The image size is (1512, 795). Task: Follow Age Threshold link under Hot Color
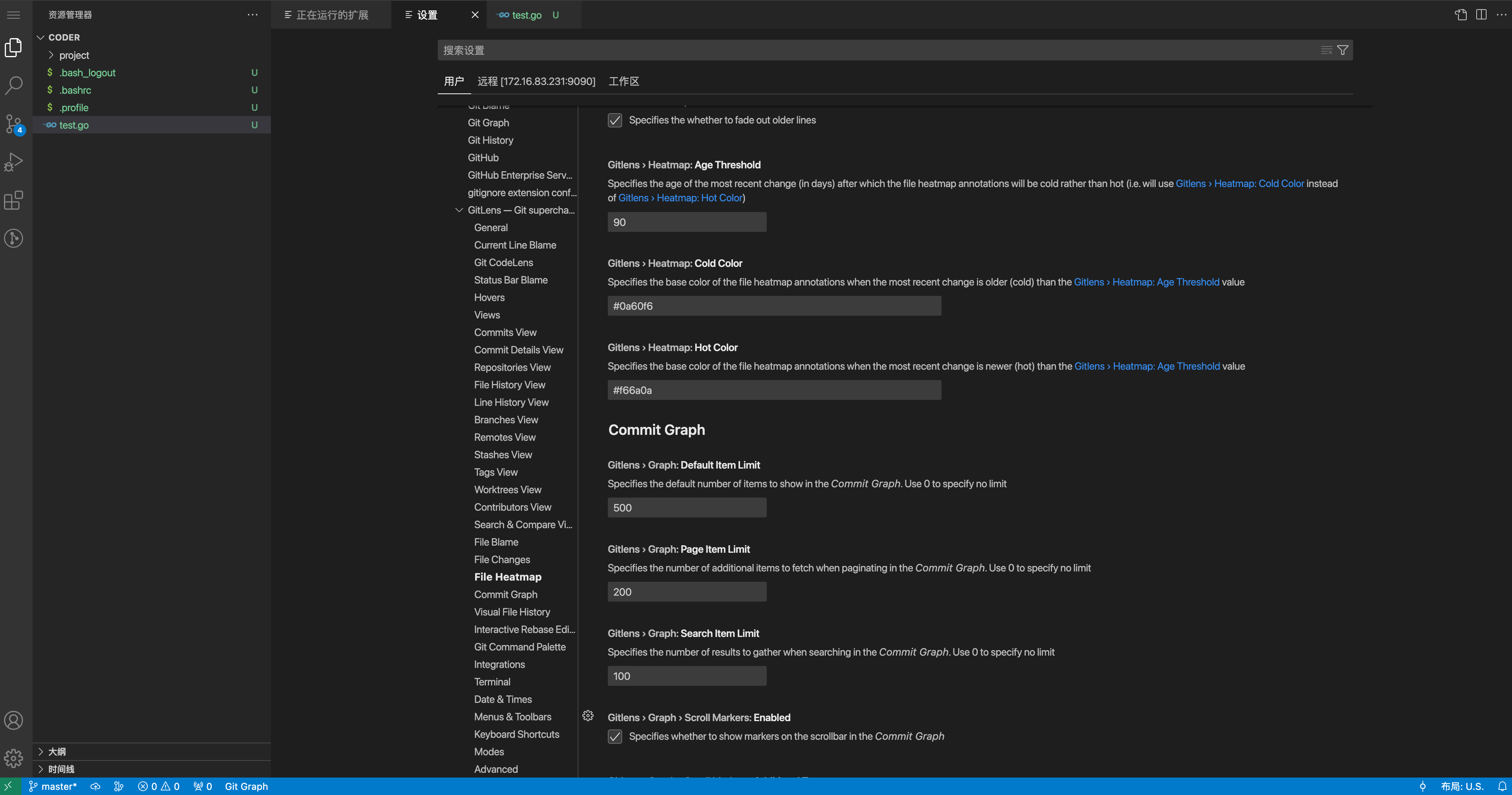1147,366
